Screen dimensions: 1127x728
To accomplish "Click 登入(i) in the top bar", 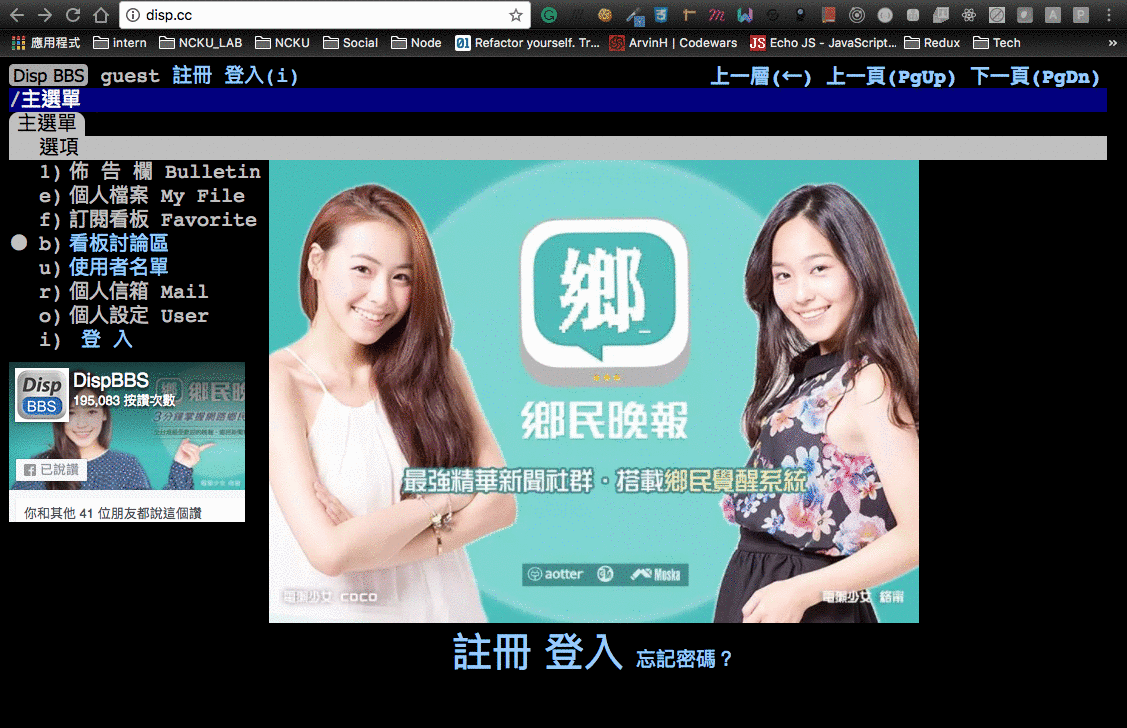I will [x=261, y=75].
